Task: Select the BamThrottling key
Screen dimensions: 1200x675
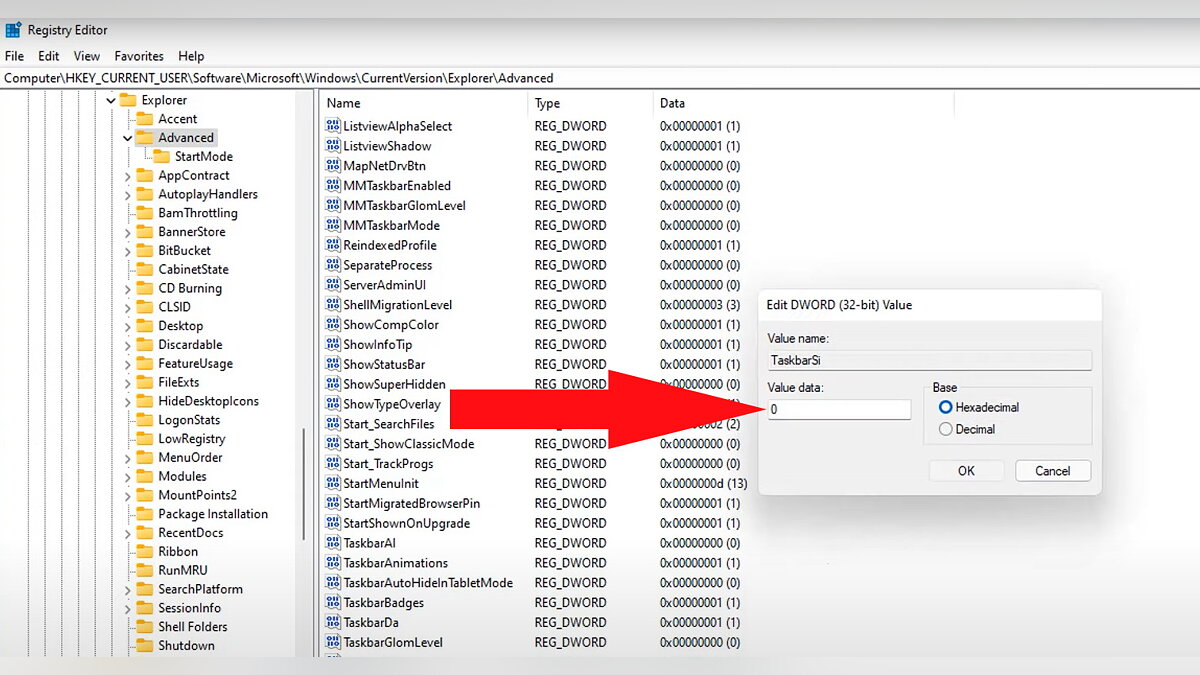Action: click(x=198, y=213)
